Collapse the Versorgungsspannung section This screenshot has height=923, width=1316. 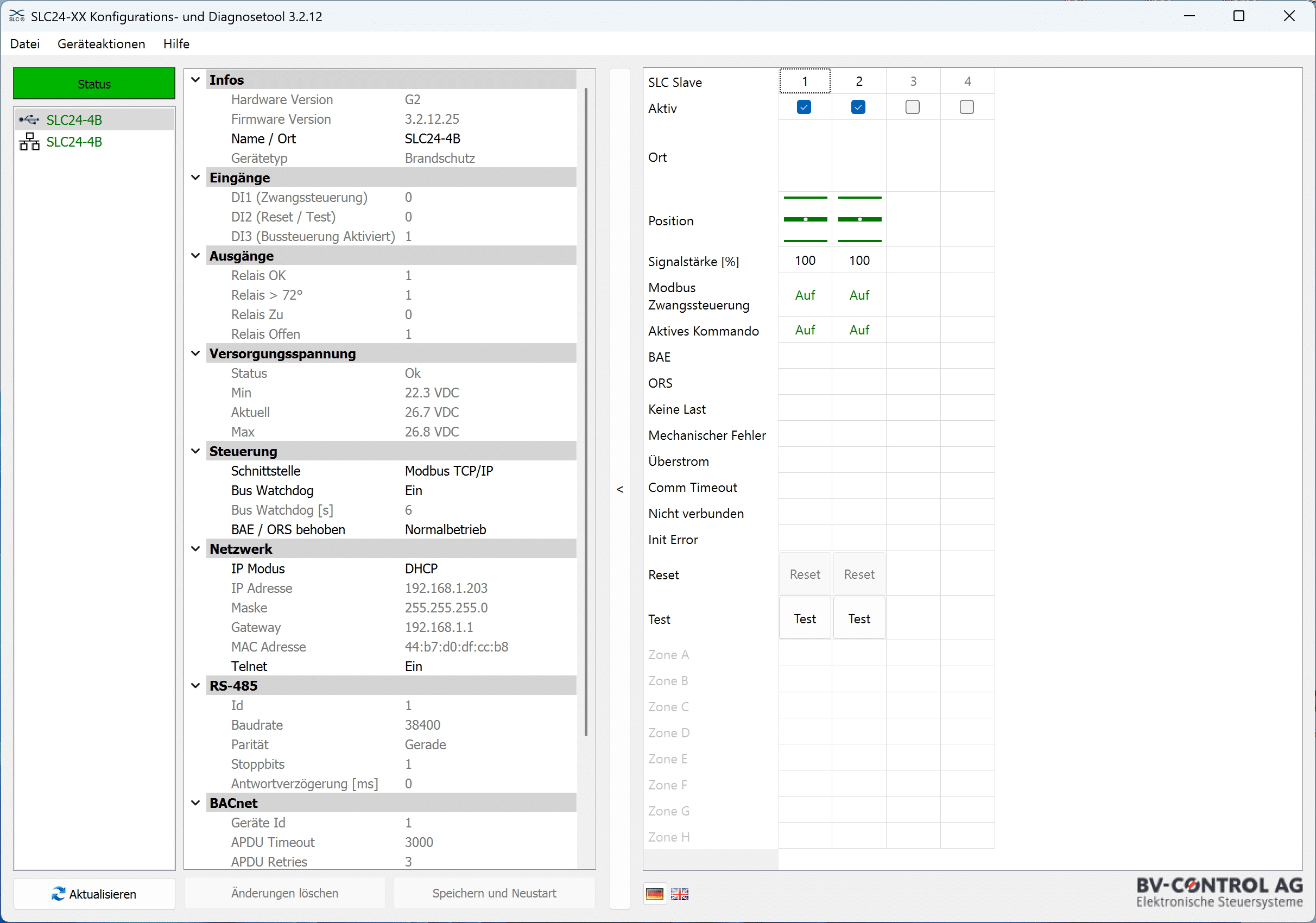195,353
